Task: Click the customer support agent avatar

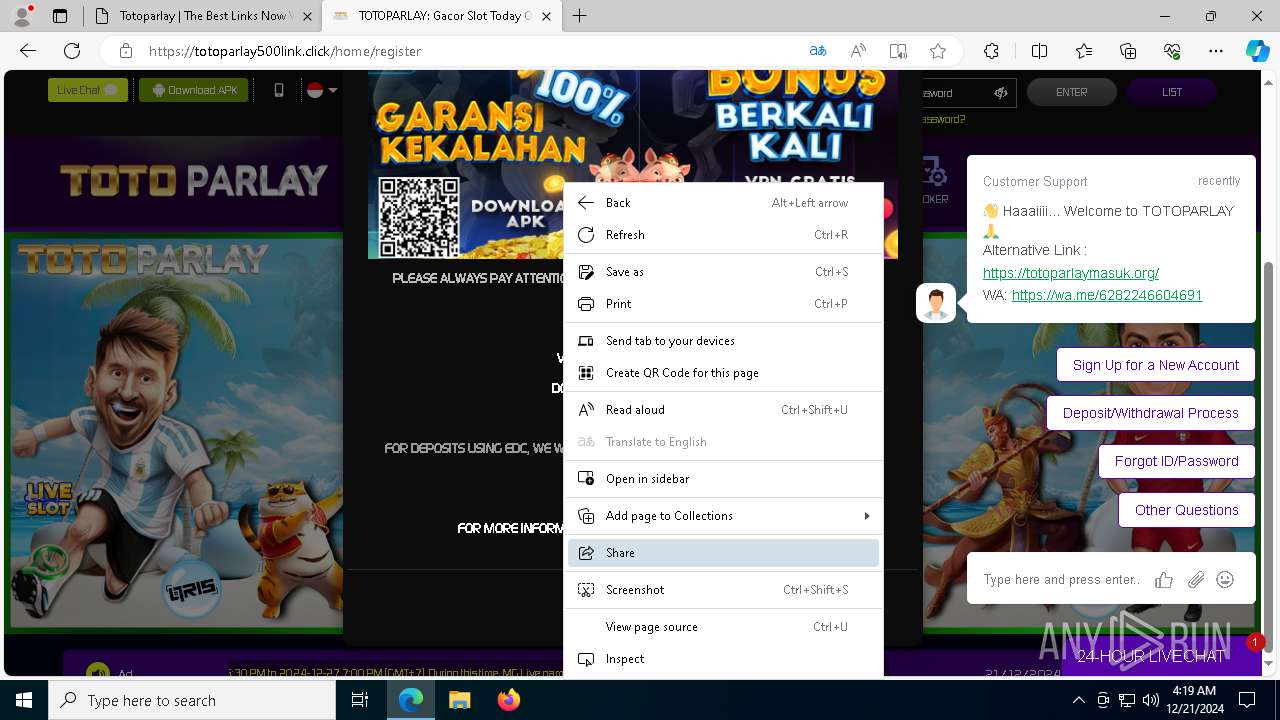Action: coord(936,303)
